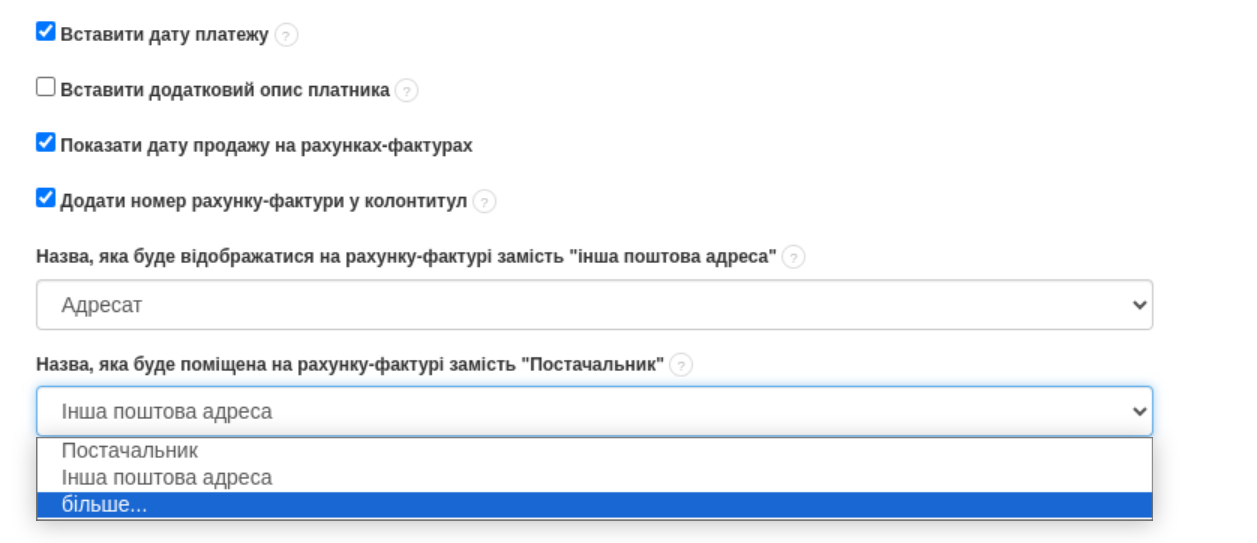Show help icon beside 'Вставити додатковий опис платника'
1257x543 pixels.
[406, 91]
